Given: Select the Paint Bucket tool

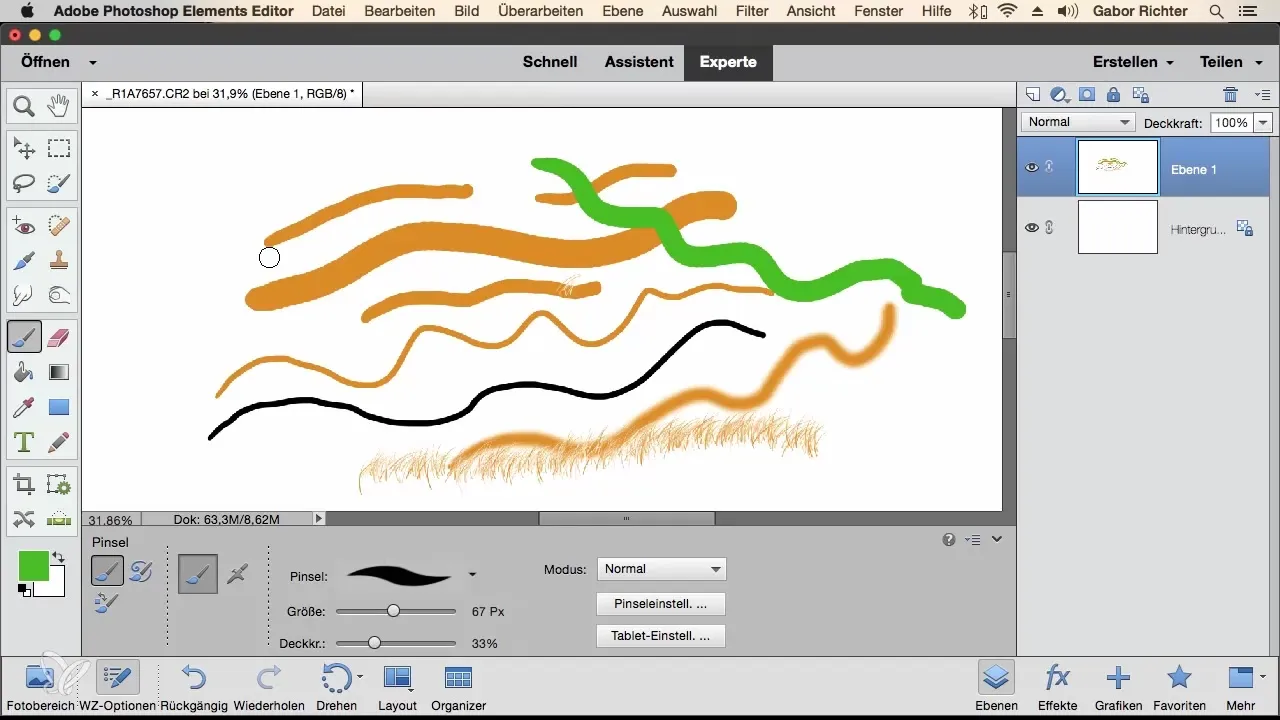Looking at the screenshot, I should point(24,372).
